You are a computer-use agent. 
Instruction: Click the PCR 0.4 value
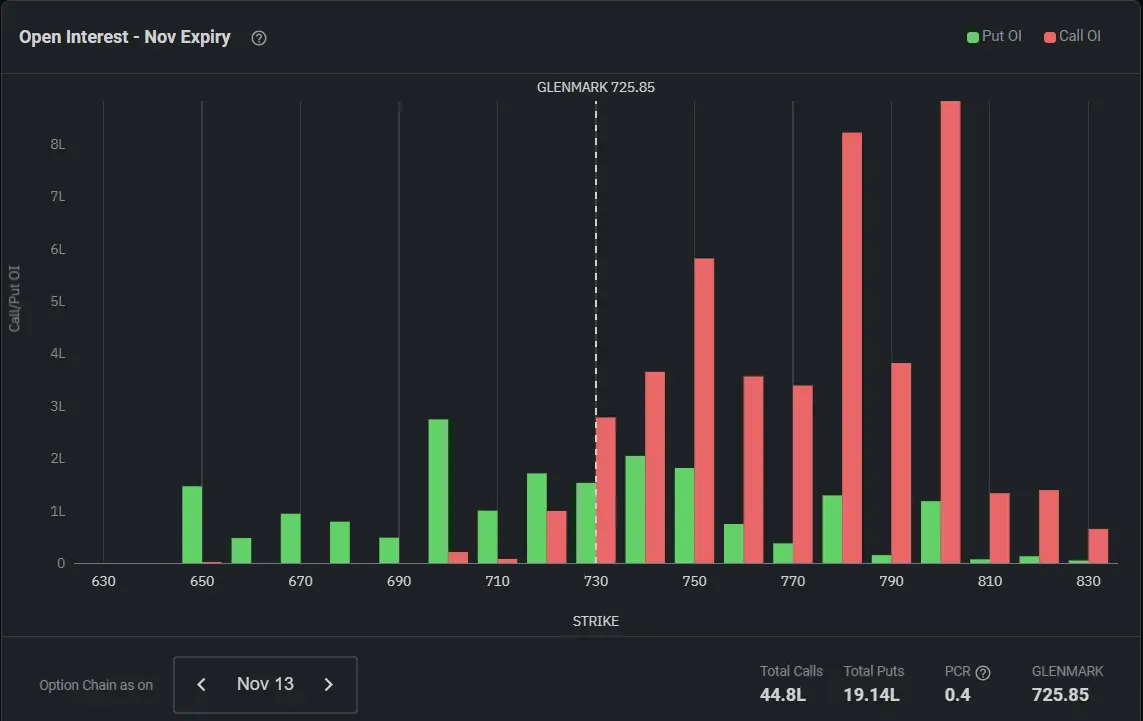pos(957,695)
